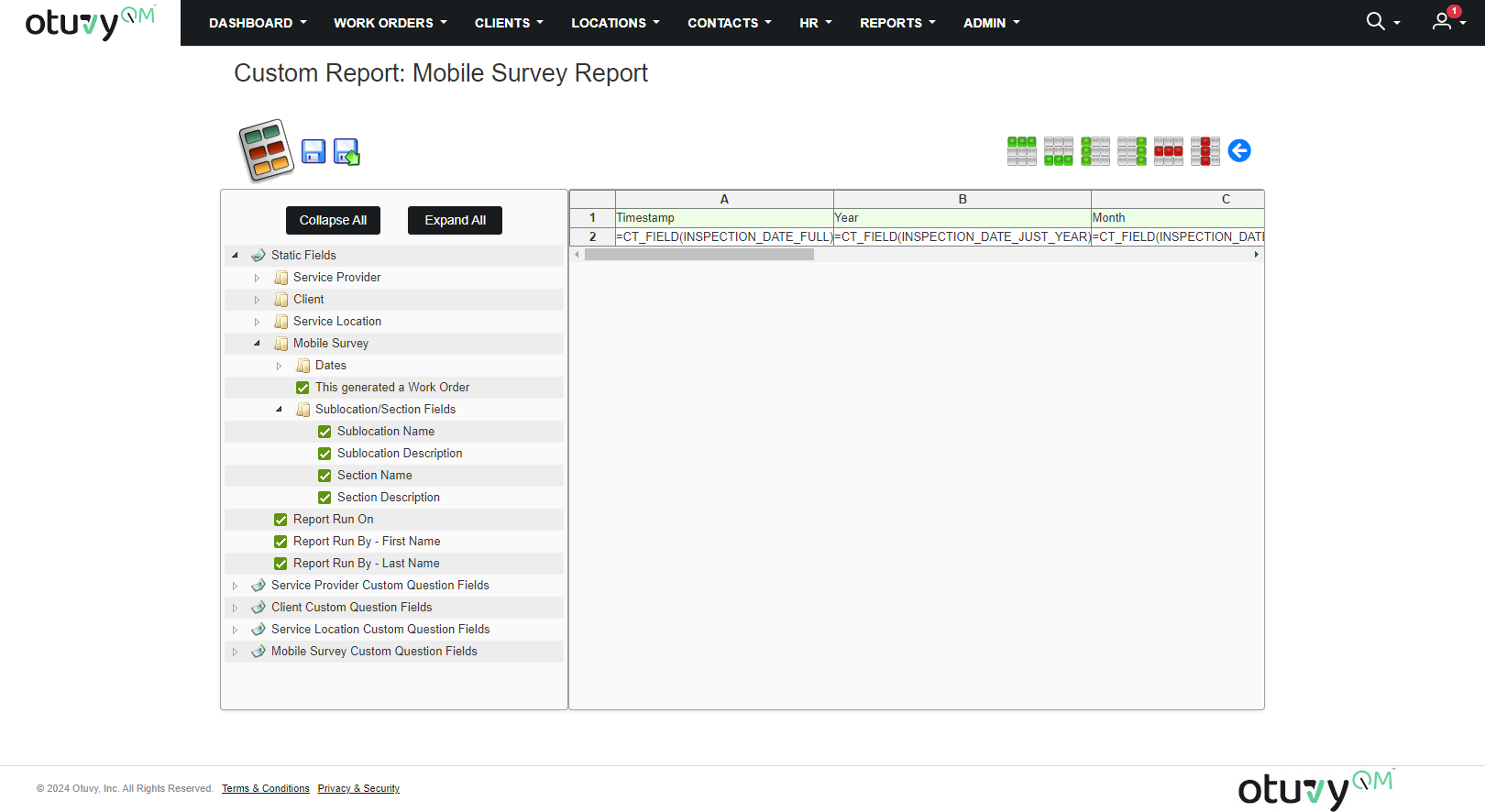Screen dimensions: 1485x812
Task: Toggle Report Run By - Last Name checkbox
Action: (280, 564)
